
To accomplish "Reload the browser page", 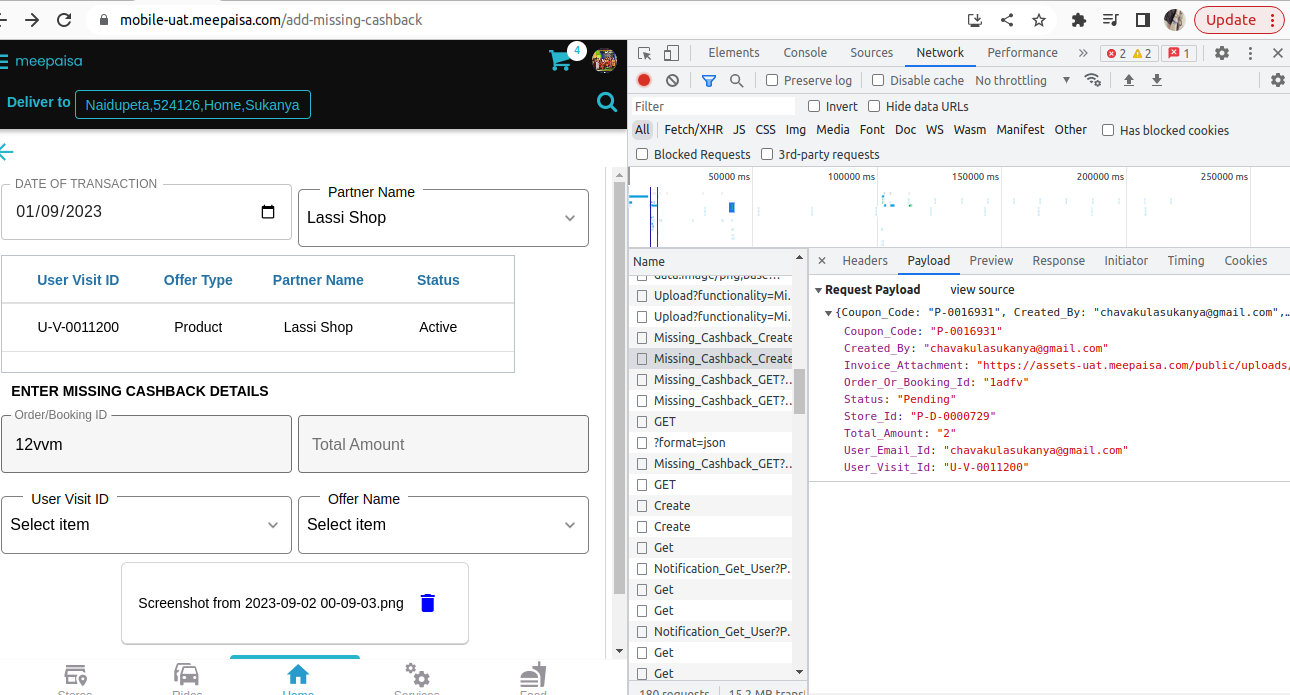I will pyautogui.click(x=64, y=20).
